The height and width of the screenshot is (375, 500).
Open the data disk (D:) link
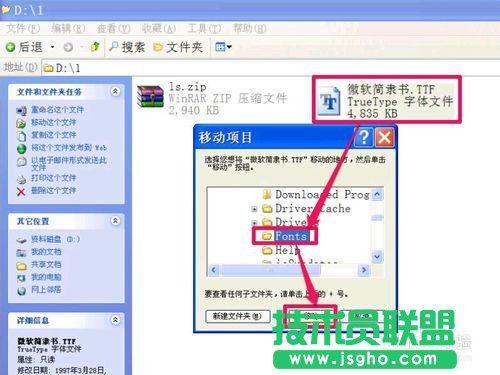[x=55, y=239]
